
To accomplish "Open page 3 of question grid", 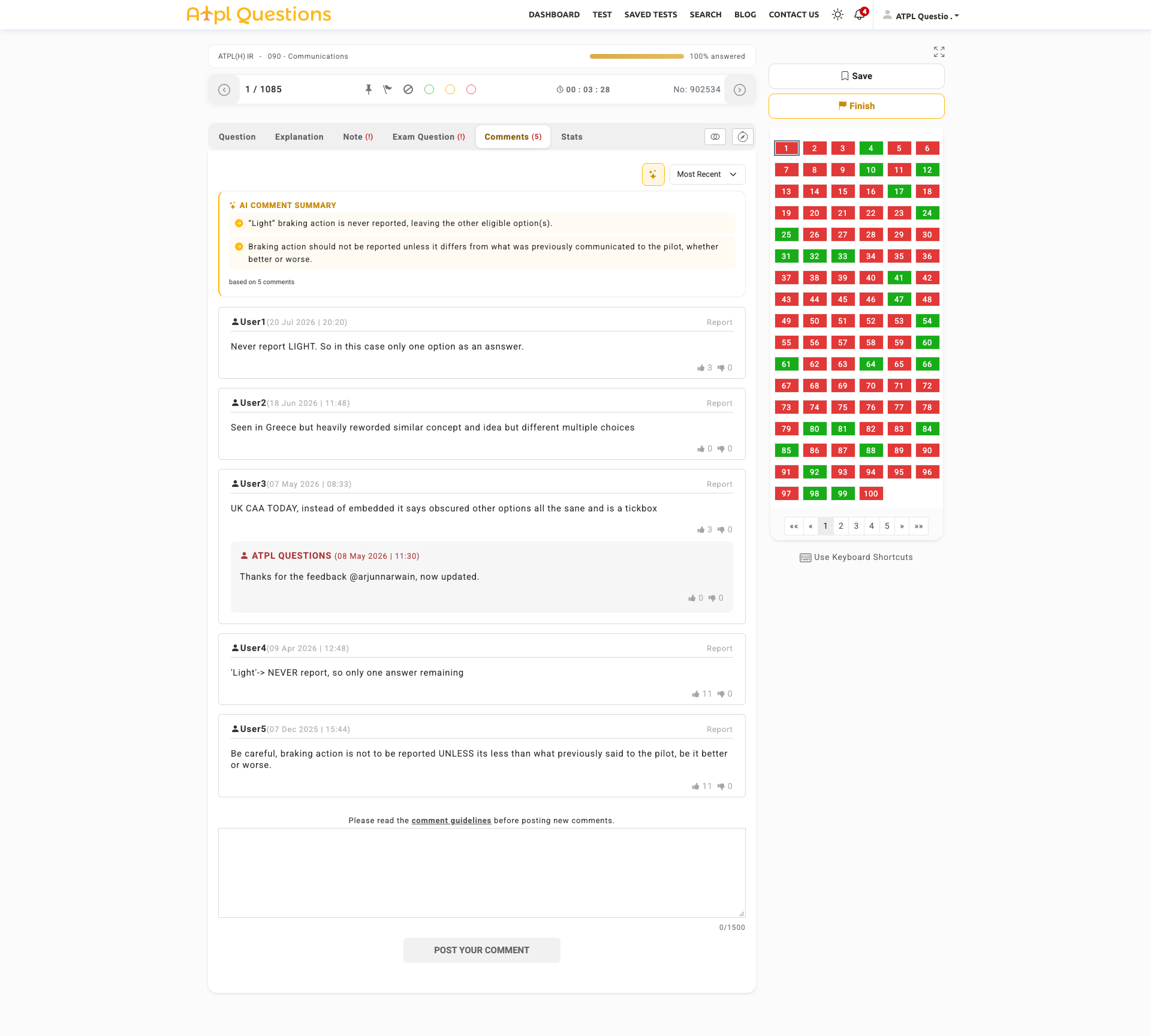I will pos(856,526).
